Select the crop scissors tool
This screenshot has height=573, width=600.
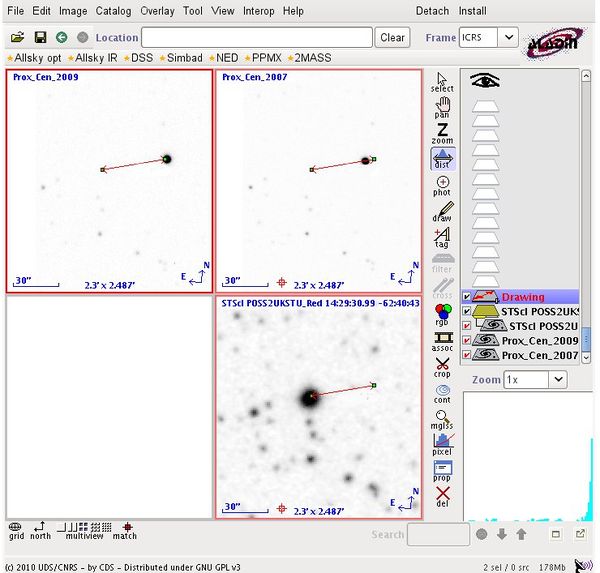442,367
